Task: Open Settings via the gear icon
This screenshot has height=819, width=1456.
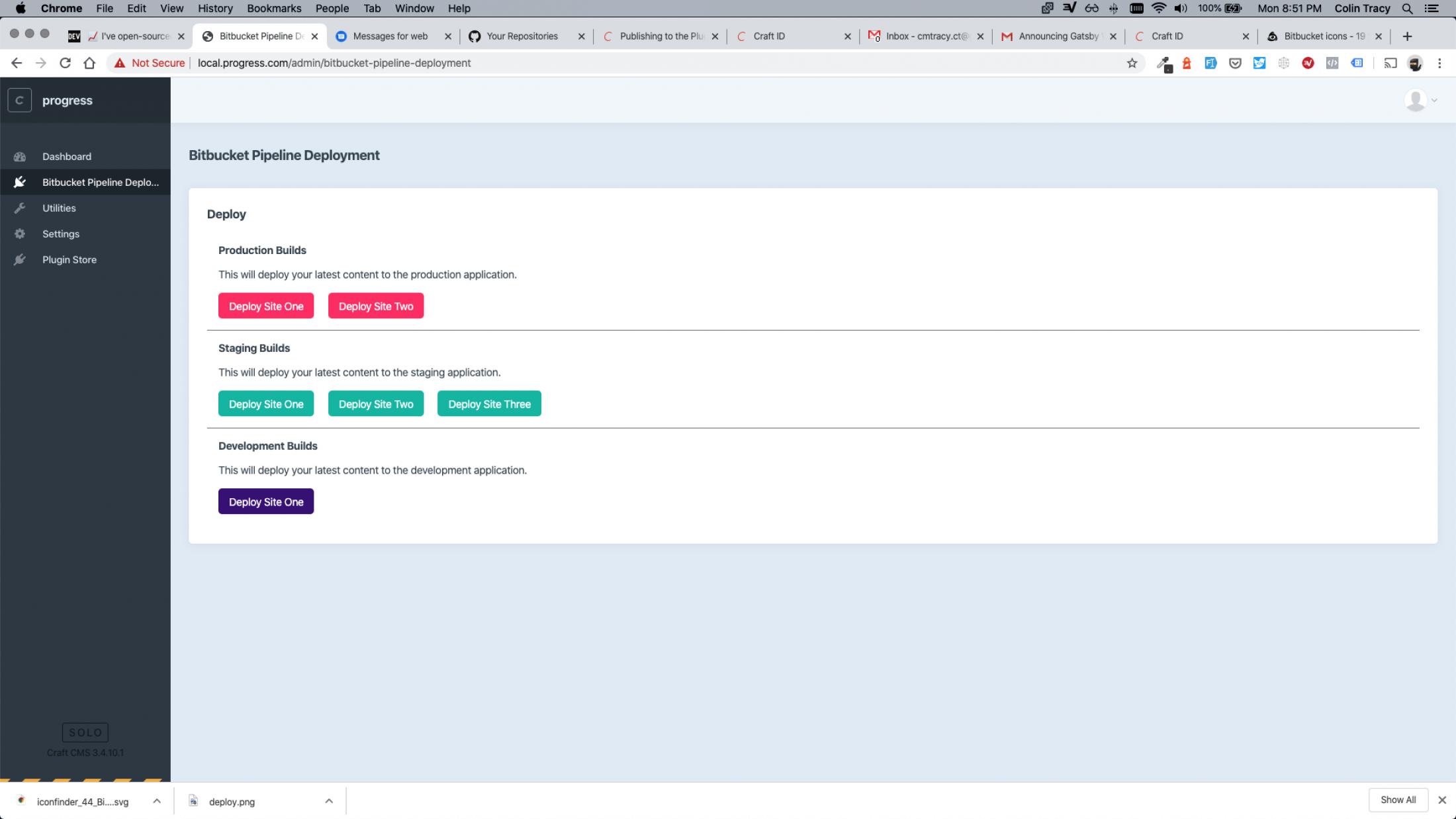Action: [20, 234]
